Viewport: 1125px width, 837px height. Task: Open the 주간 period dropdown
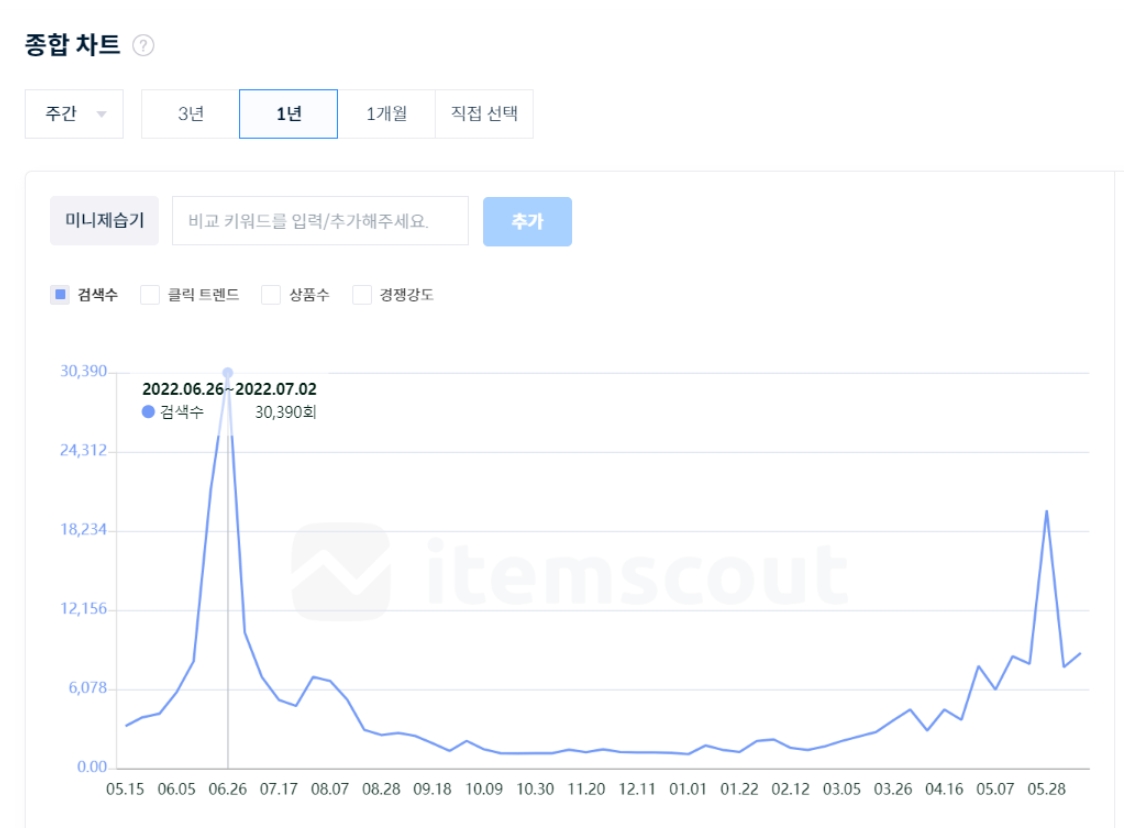[x=74, y=114]
